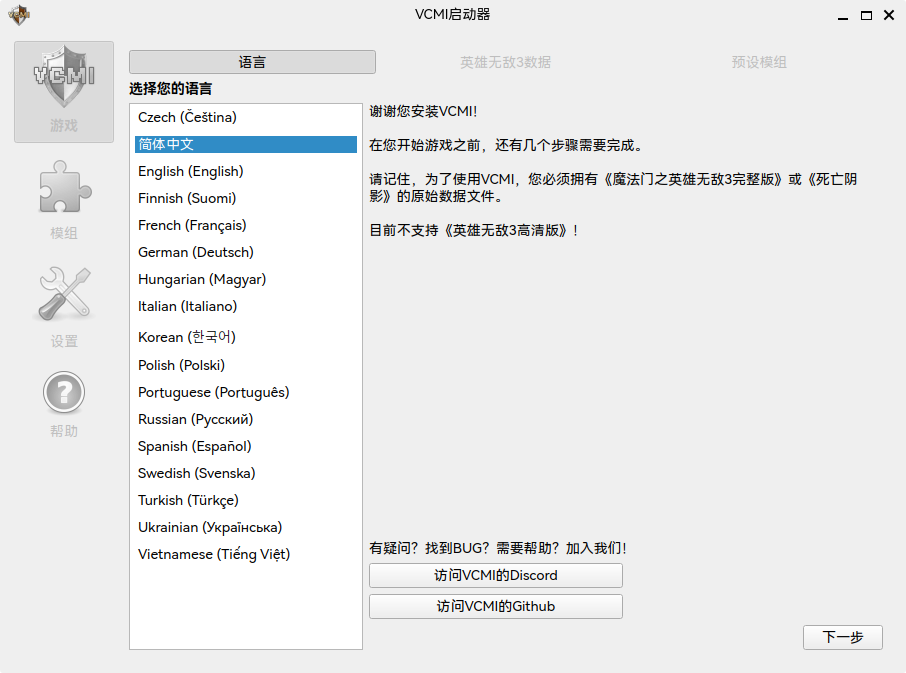The height and width of the screenshot is (673, 906).
Task: Select Finnish (Suomi) language
Action: [x=246, y=198]
